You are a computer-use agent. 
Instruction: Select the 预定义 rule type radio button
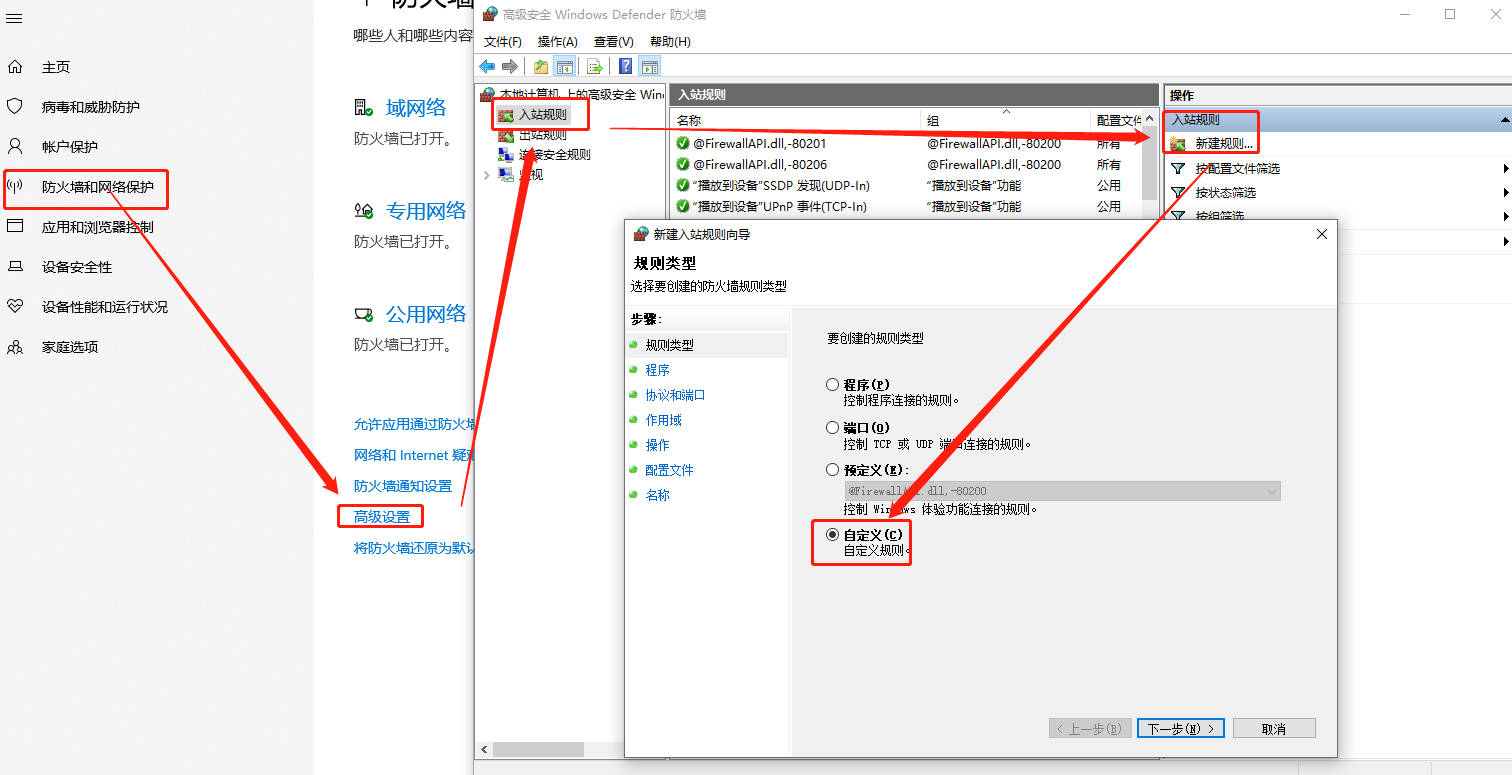[x=832, y=469]
